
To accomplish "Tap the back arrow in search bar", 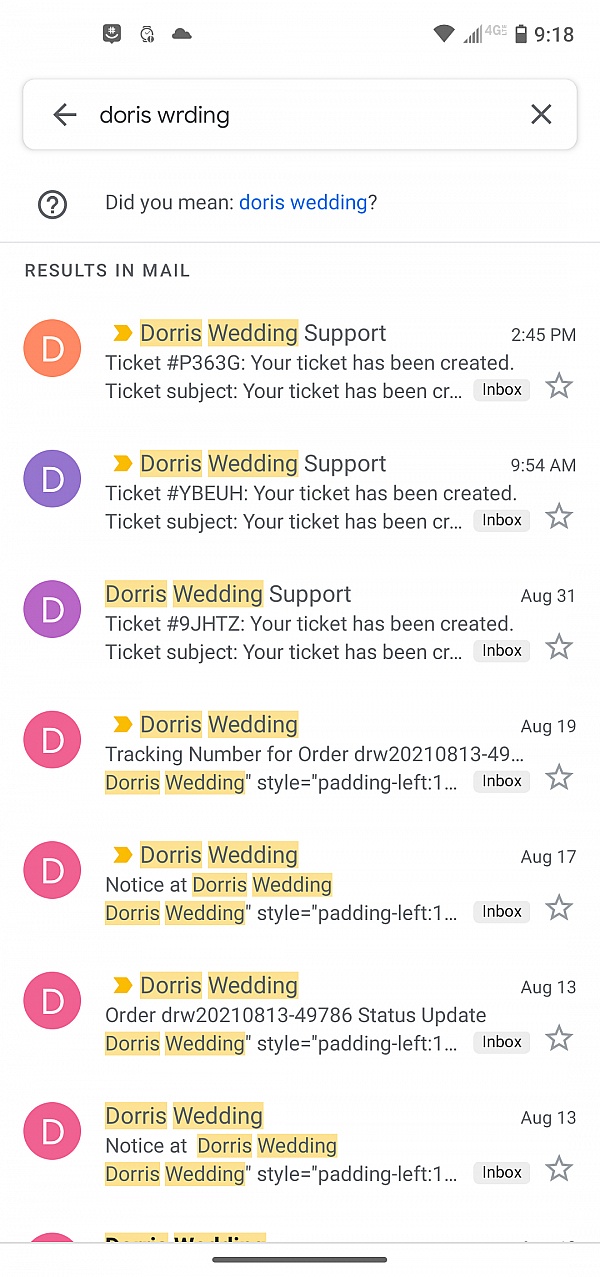I will pos(65,115).
